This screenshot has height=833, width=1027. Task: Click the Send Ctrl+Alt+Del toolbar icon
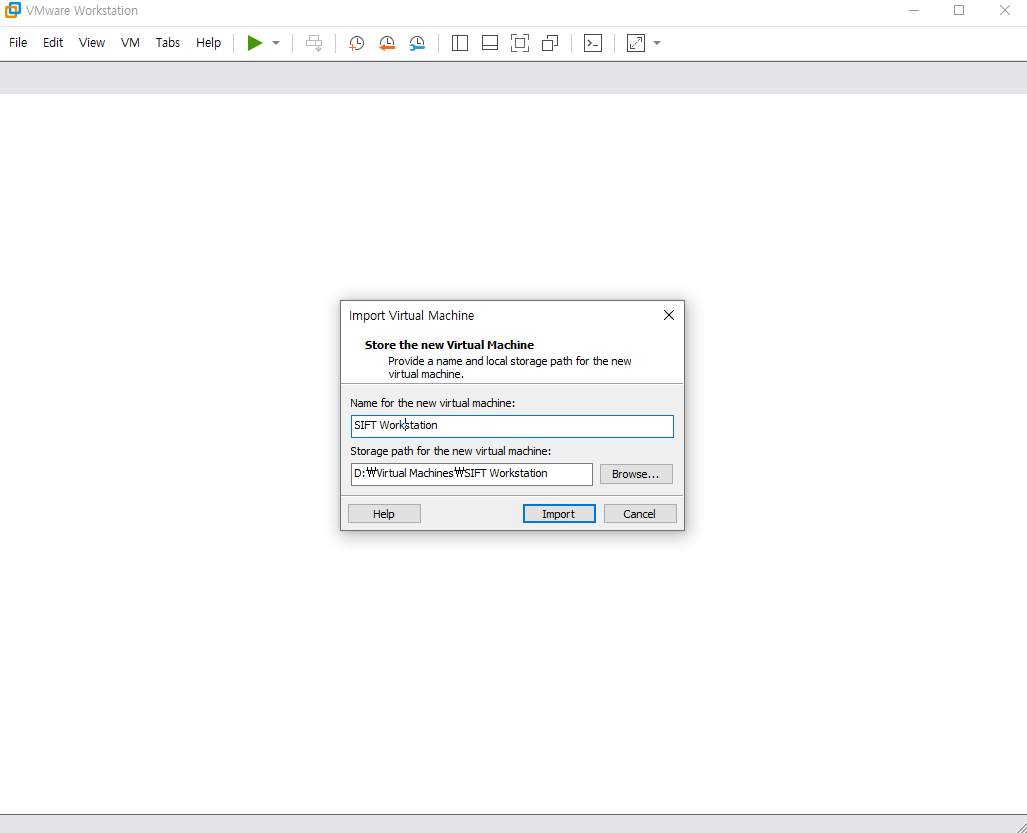pos(314,43)
